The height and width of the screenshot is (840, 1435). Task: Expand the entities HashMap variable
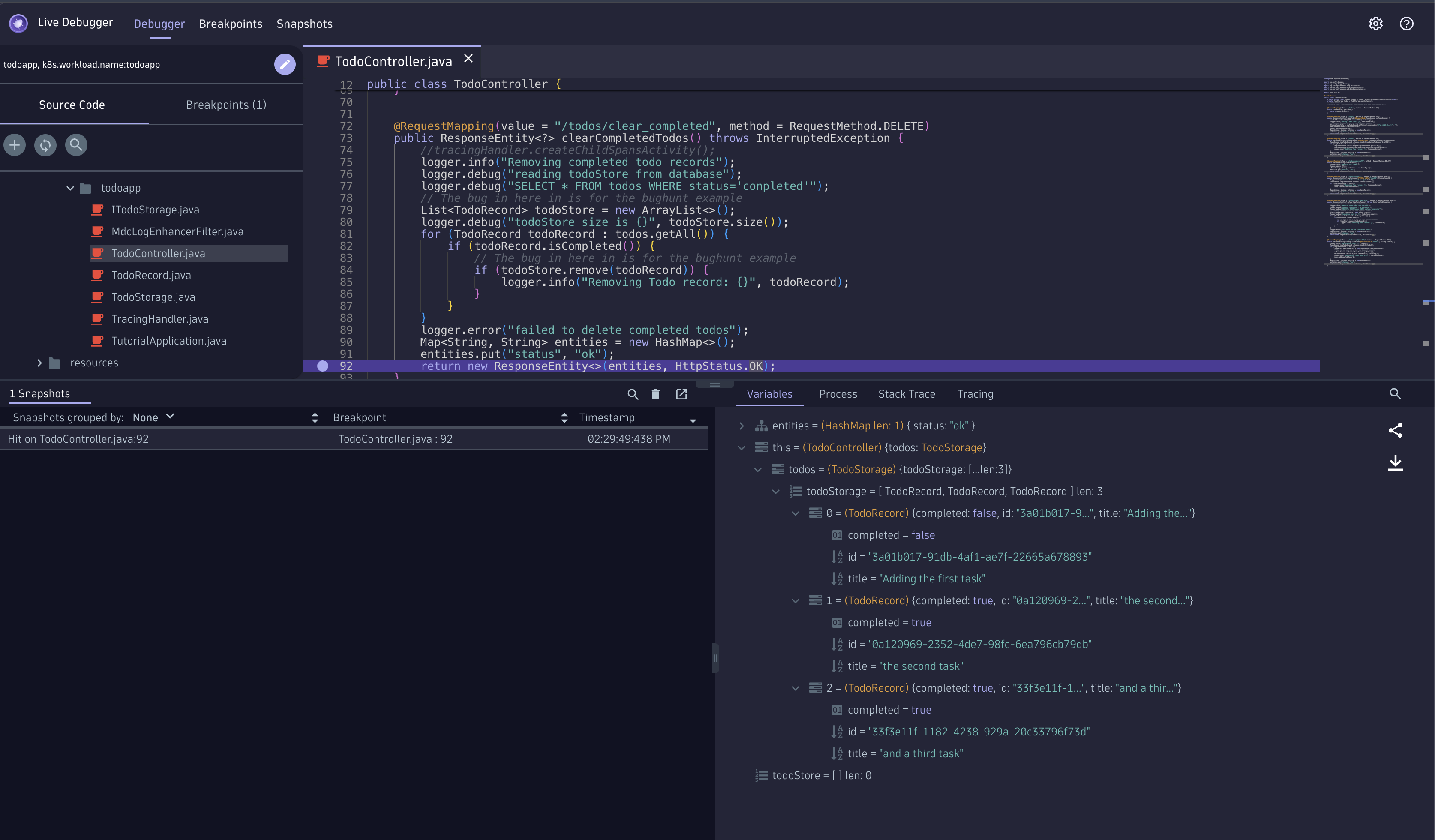pos(742,426)
